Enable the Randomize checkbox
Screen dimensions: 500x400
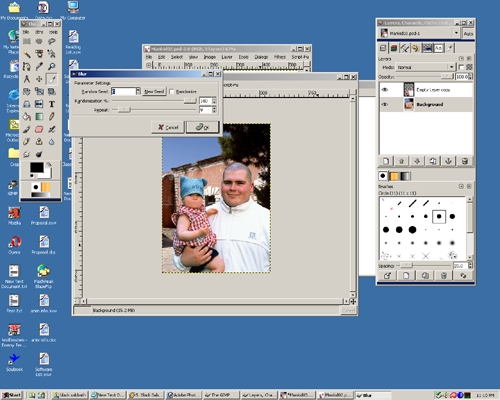(x=172, y=91)
